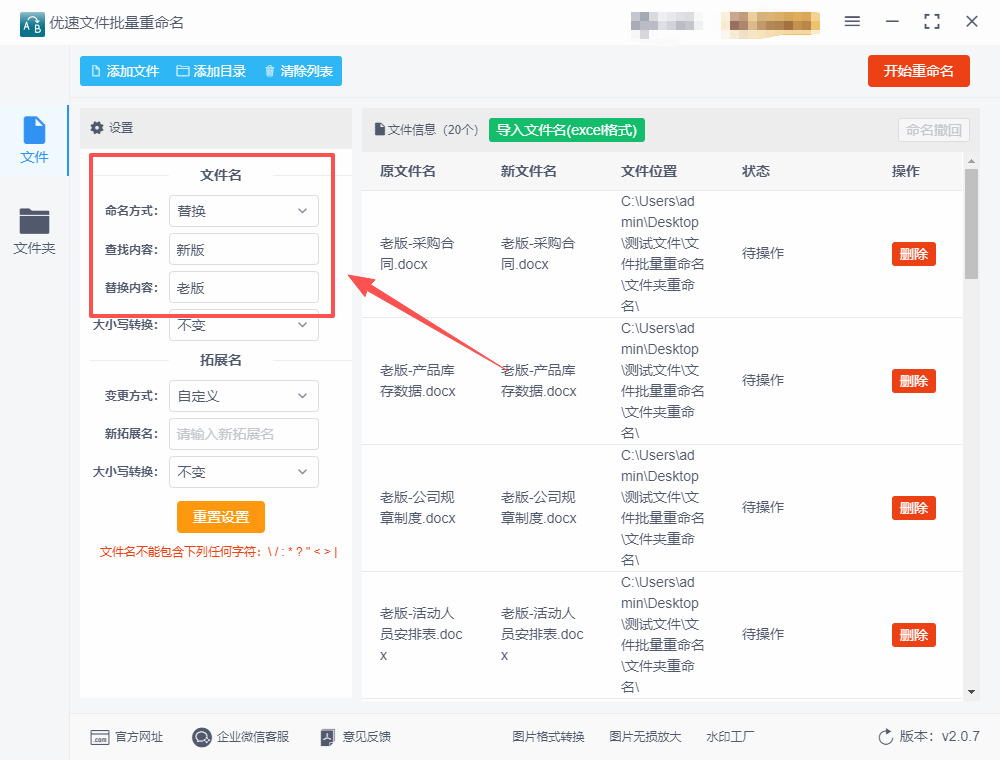Click the 开始重命名 button
The width and height of the screenshot is (1000, 760).
coord(918,71)
